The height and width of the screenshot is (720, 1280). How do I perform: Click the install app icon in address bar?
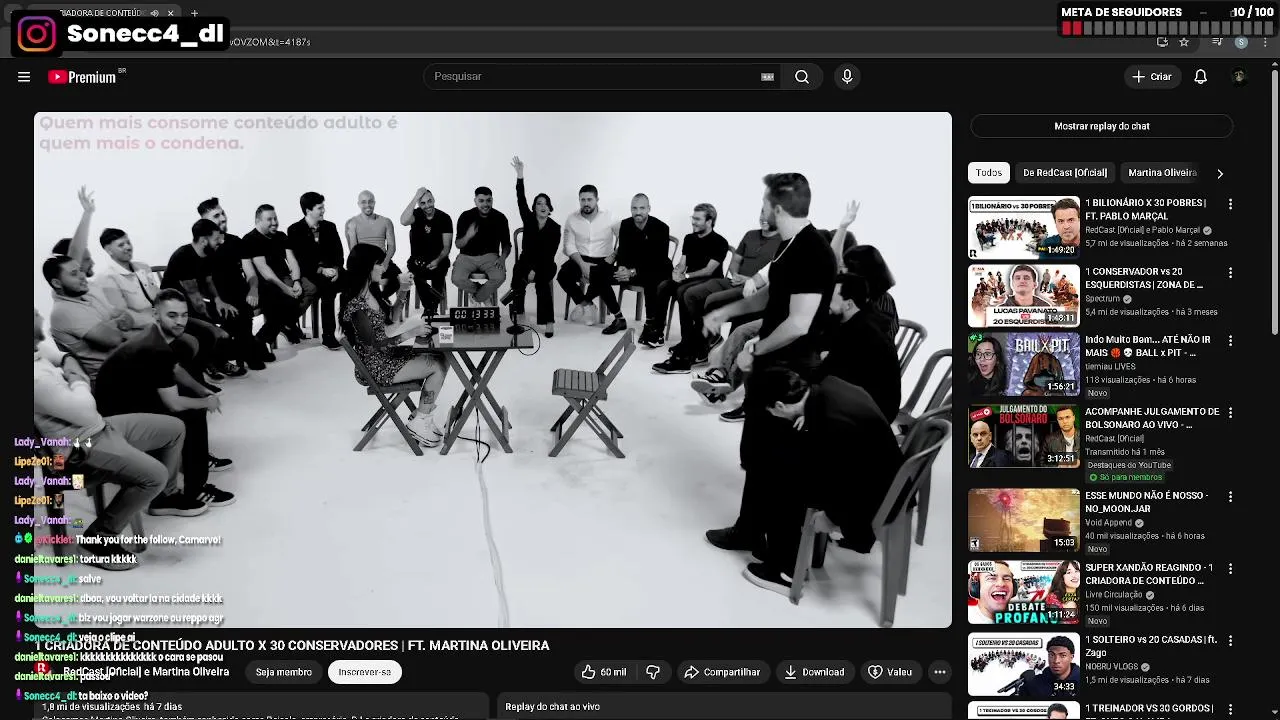tap(1162, 42)
